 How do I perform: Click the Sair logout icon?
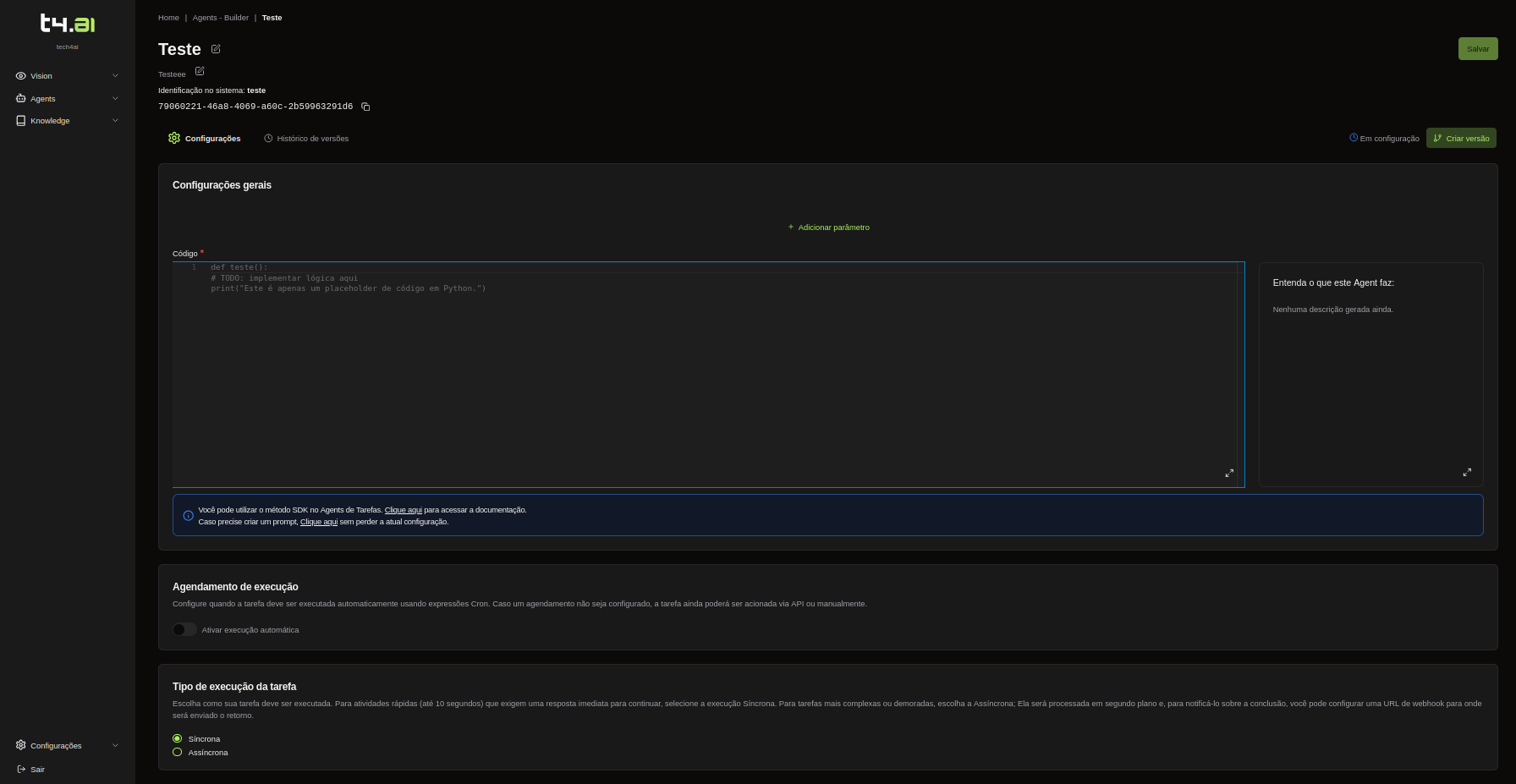tap(21, 769)
